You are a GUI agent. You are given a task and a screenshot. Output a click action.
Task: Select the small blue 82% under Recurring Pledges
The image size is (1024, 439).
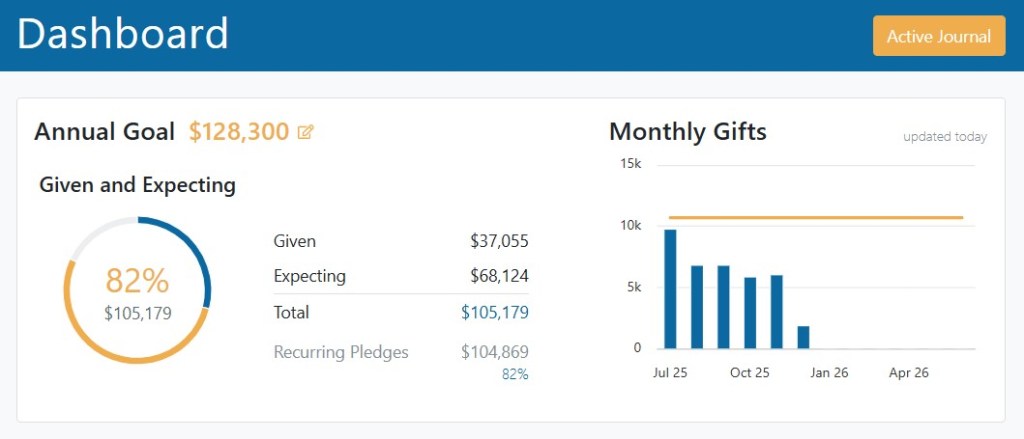(514, 374)
